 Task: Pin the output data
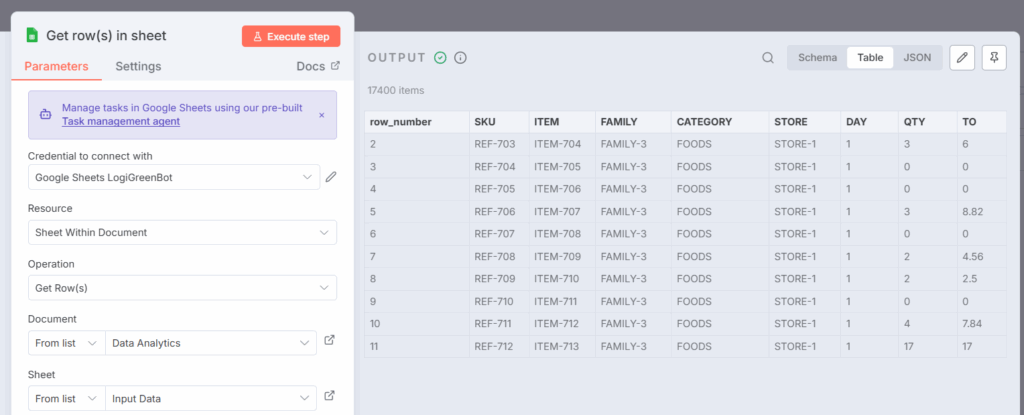994,58
